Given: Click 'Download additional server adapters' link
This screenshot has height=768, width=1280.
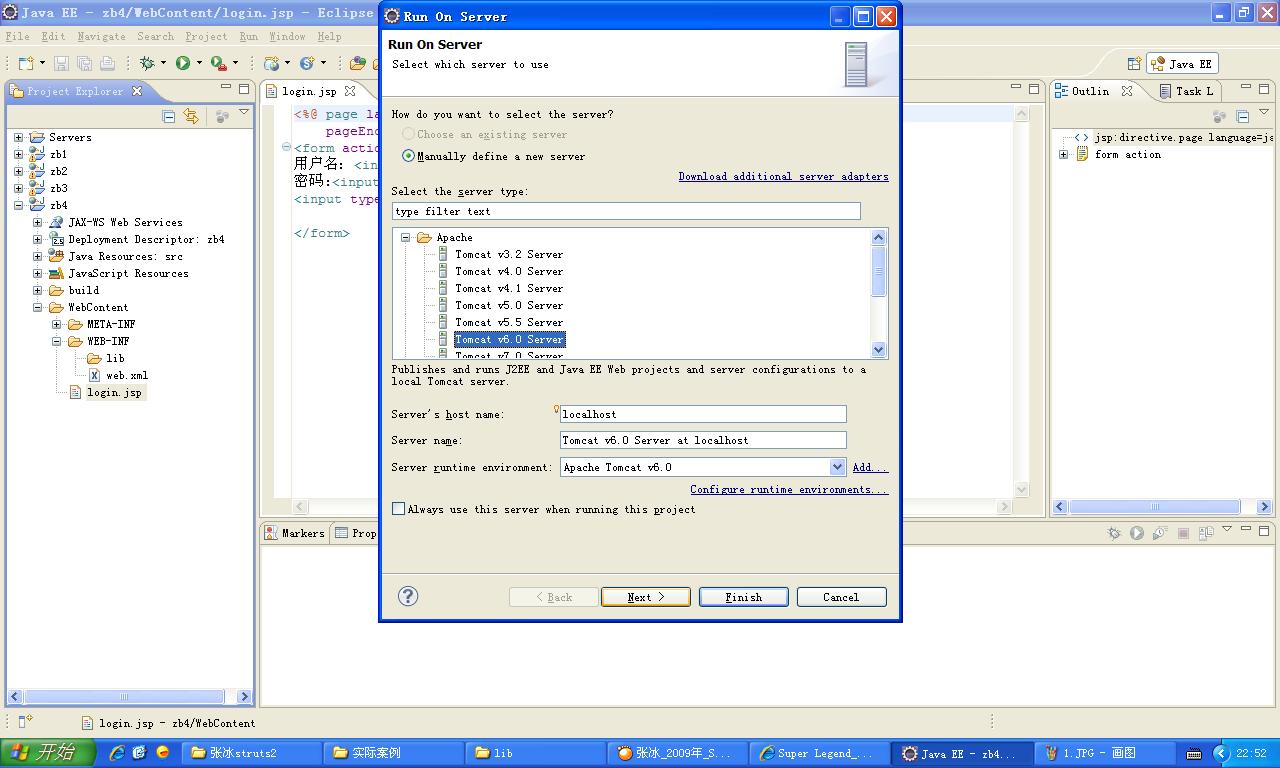Looking at the screenshot, I should [x=784, y=176].
